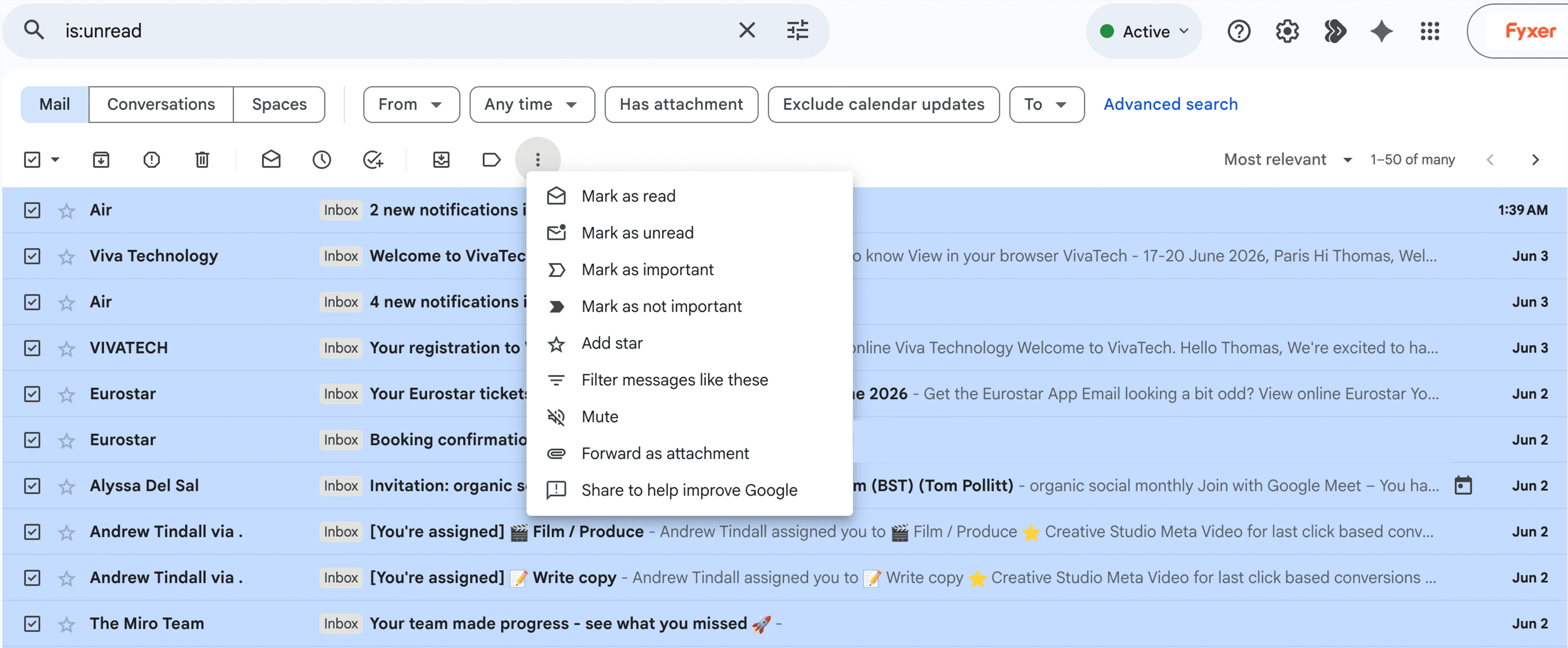Uncheck Andrew Tindall Film / Produce checkbox
Viewport: 1568px width, 648px height.
tap(32, 532)
